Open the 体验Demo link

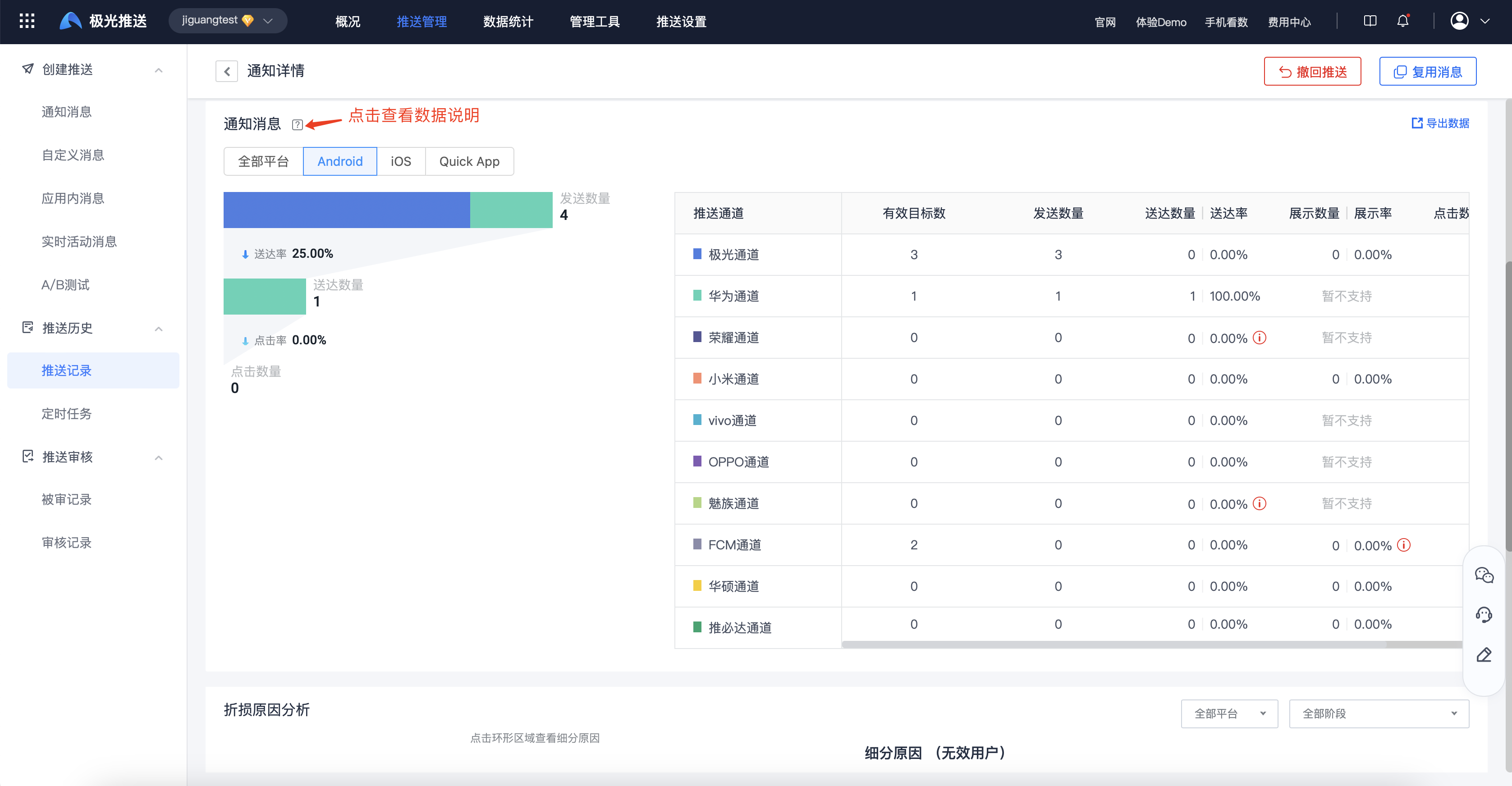point(1161,22)
